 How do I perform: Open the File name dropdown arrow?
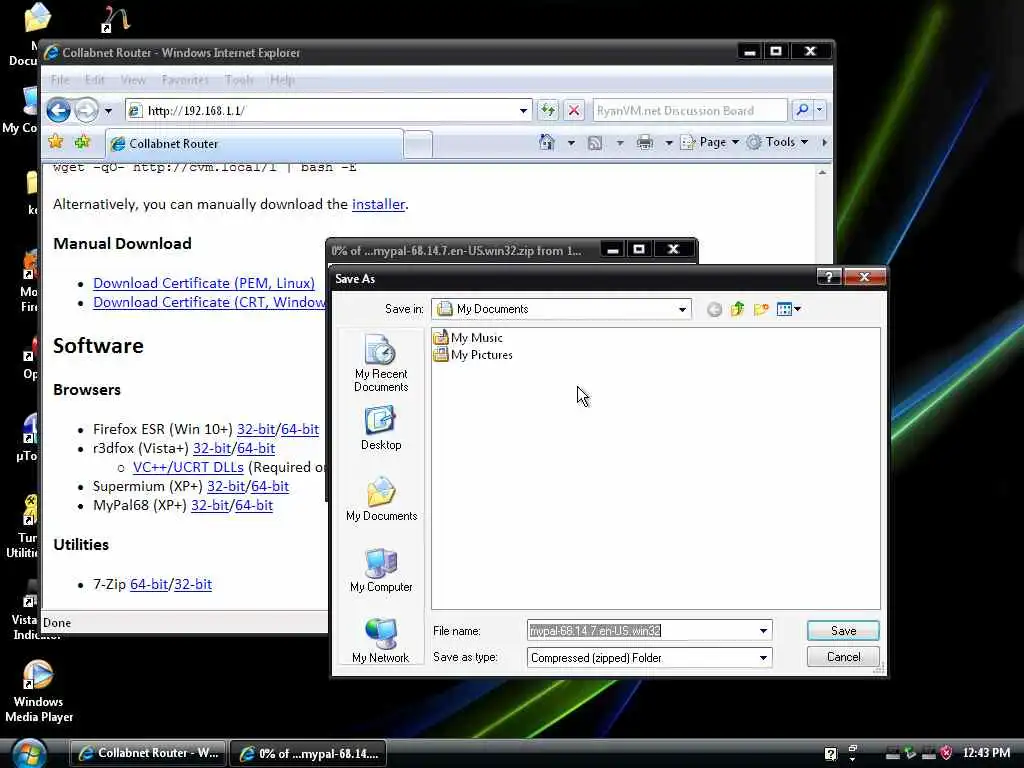pyautogui.click(x=763, y=631)
